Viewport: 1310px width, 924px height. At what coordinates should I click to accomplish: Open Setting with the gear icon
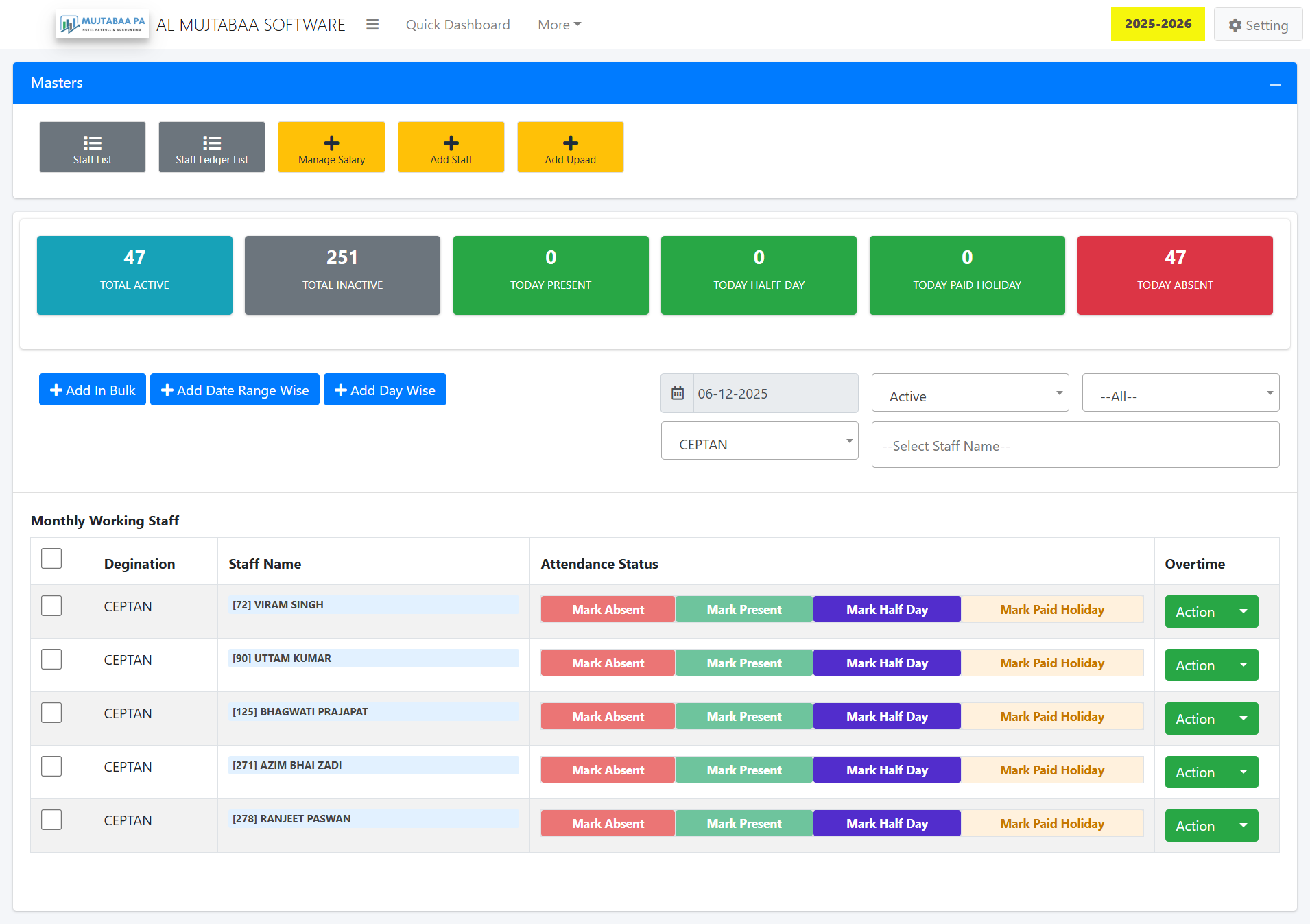[1258, 25]
